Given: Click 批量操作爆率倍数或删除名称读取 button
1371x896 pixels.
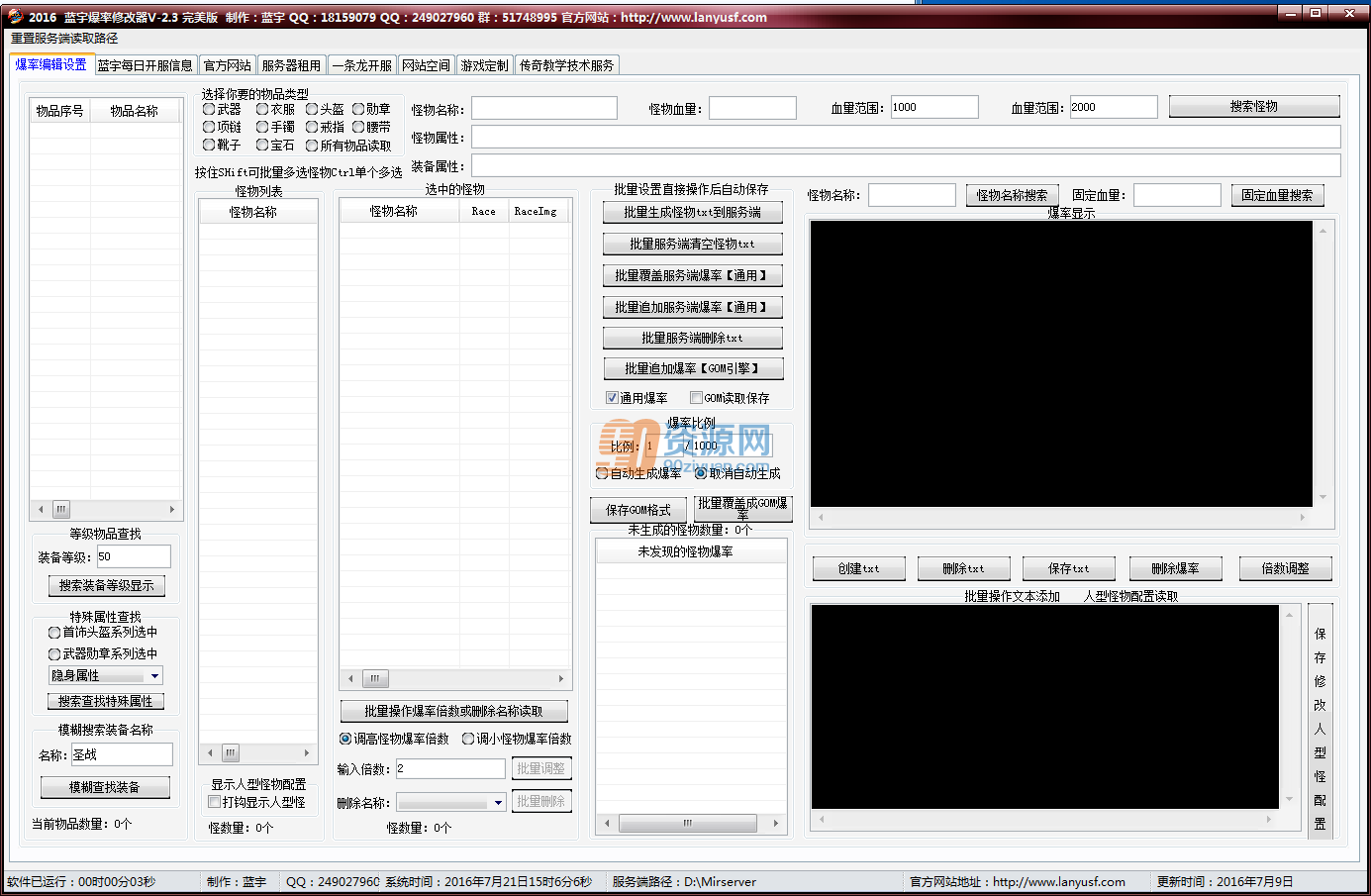Looking at the screenshot, I should click(x=454, y=711).
